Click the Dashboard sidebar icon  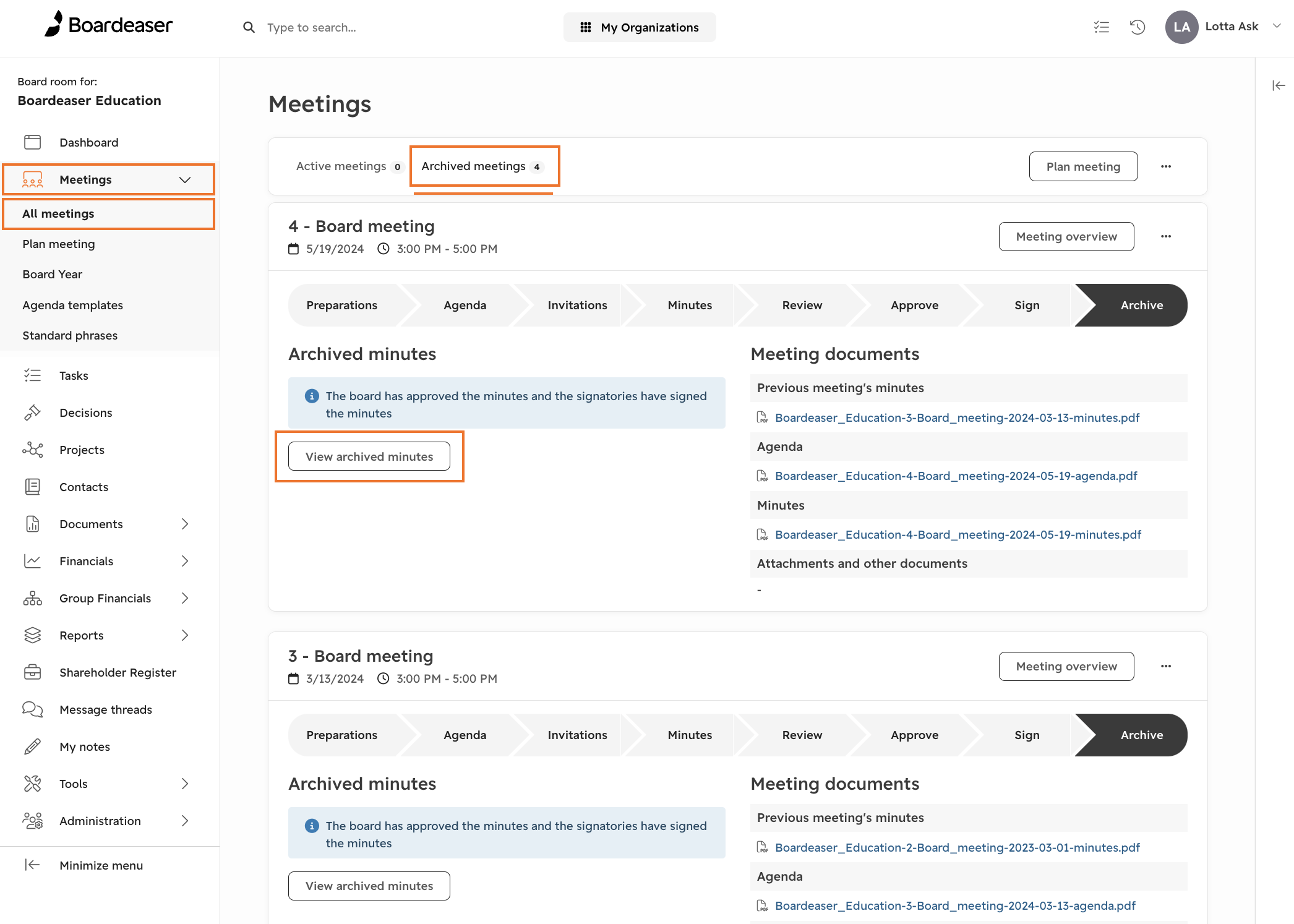pos(32,142)
